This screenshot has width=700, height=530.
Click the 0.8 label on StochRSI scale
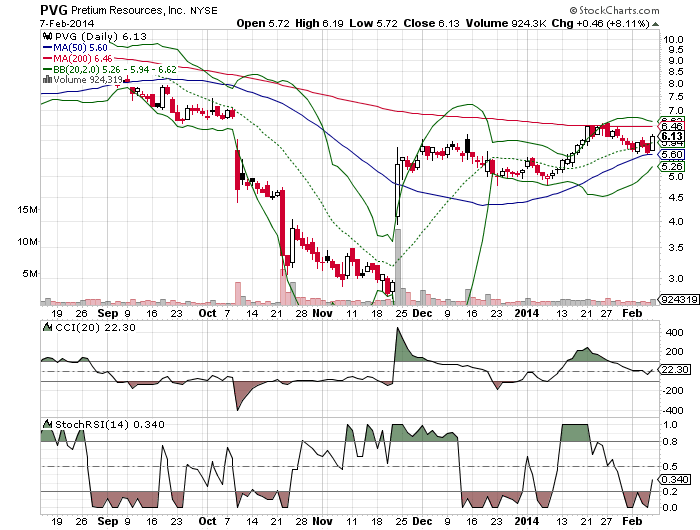click(670, 442)
